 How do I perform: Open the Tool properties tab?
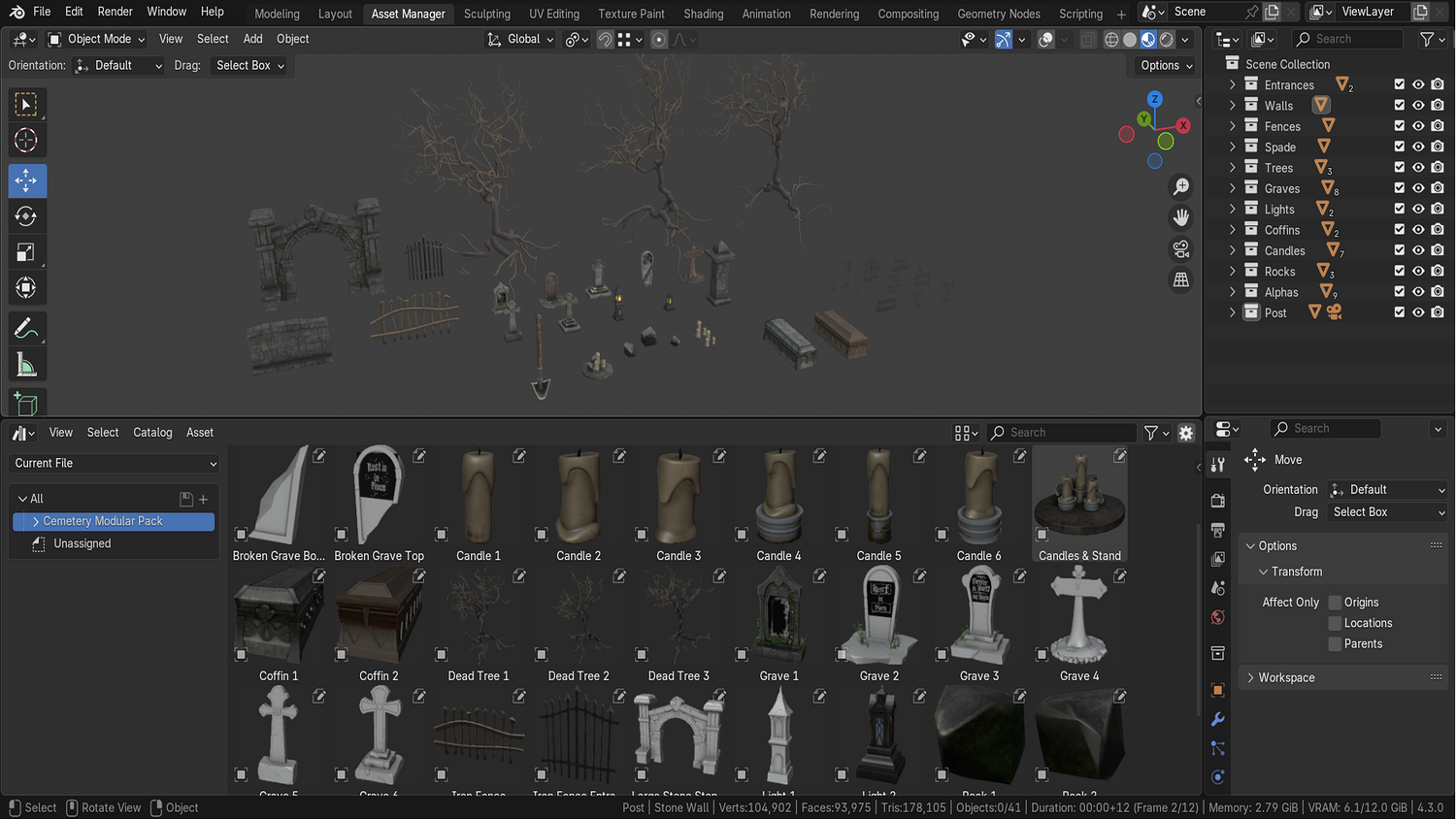click(x=1218, y=464)
